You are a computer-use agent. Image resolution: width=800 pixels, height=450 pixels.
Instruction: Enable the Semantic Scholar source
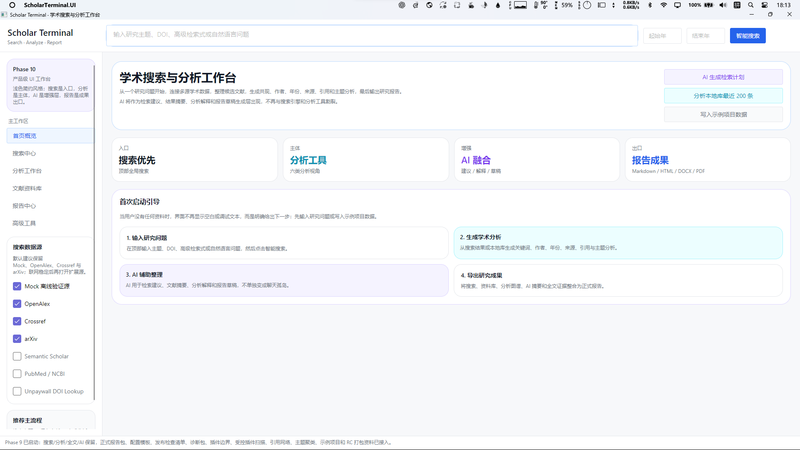[17, 356]
